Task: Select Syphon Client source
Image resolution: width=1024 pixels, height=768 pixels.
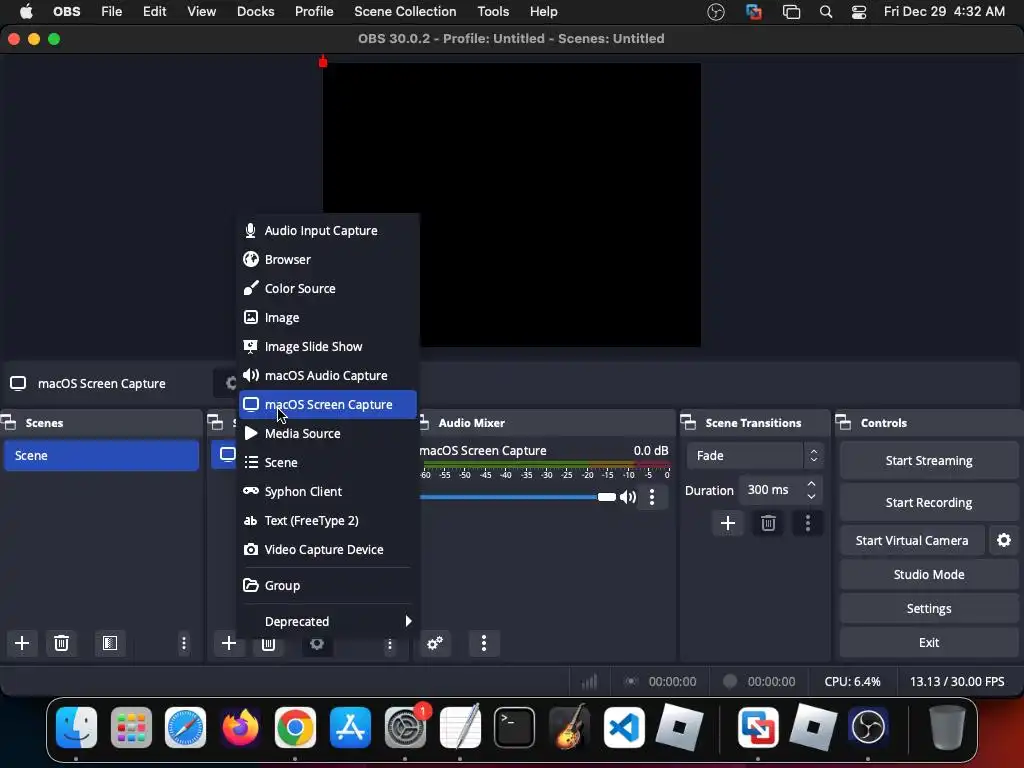Action: click(327, 491)
